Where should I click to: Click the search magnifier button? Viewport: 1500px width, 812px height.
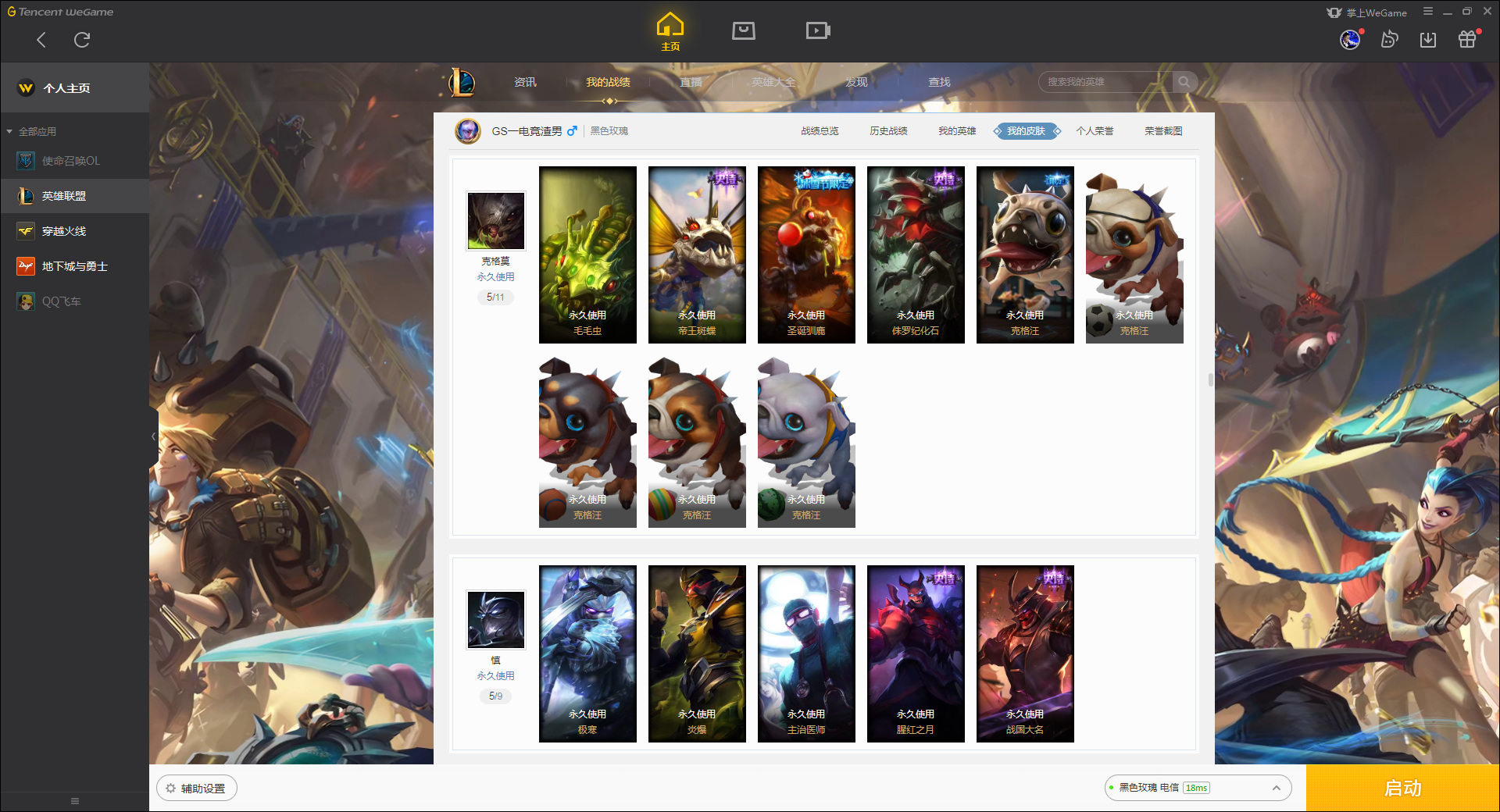[1184, 82]
